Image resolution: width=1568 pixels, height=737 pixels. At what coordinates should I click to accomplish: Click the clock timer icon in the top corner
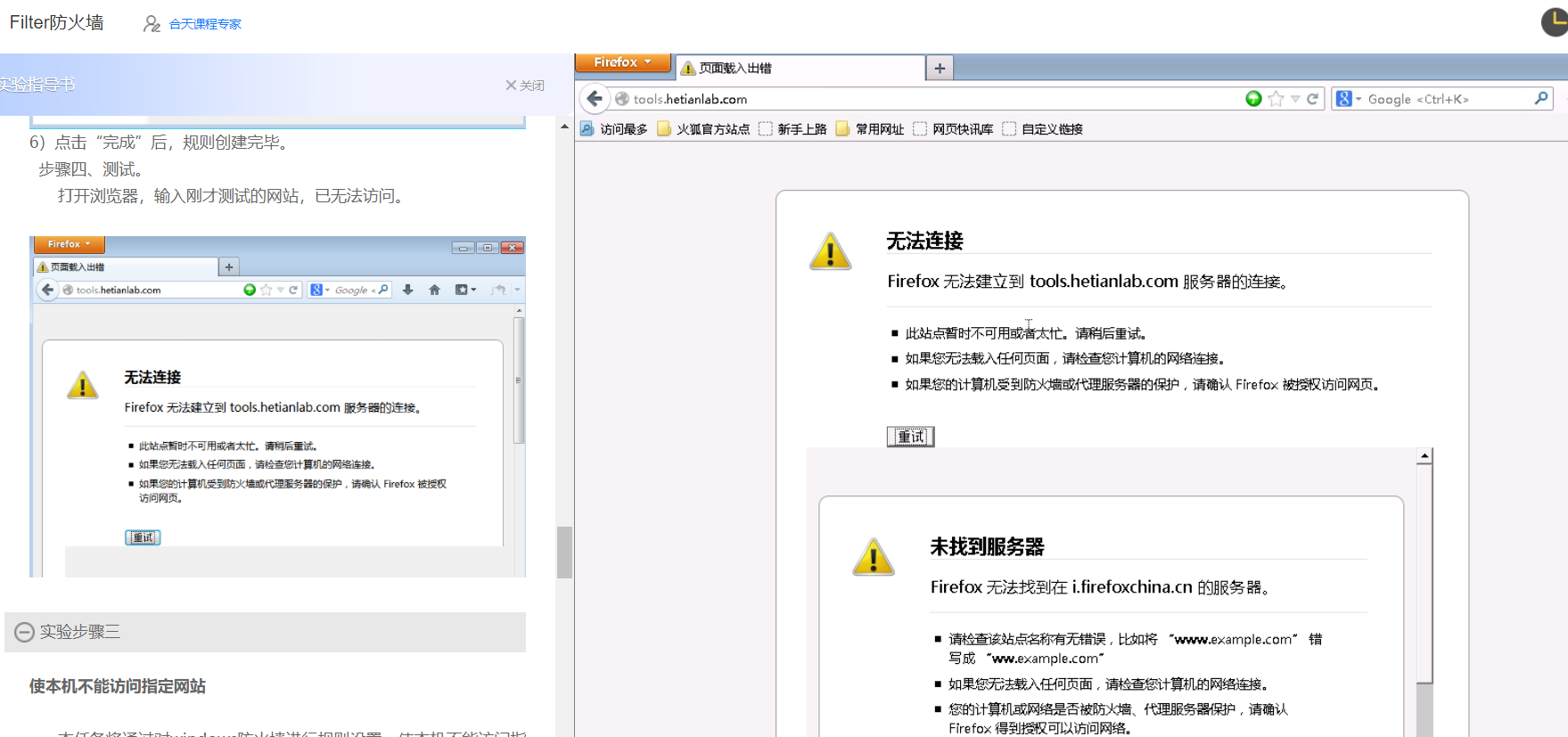coord(1556,21)
